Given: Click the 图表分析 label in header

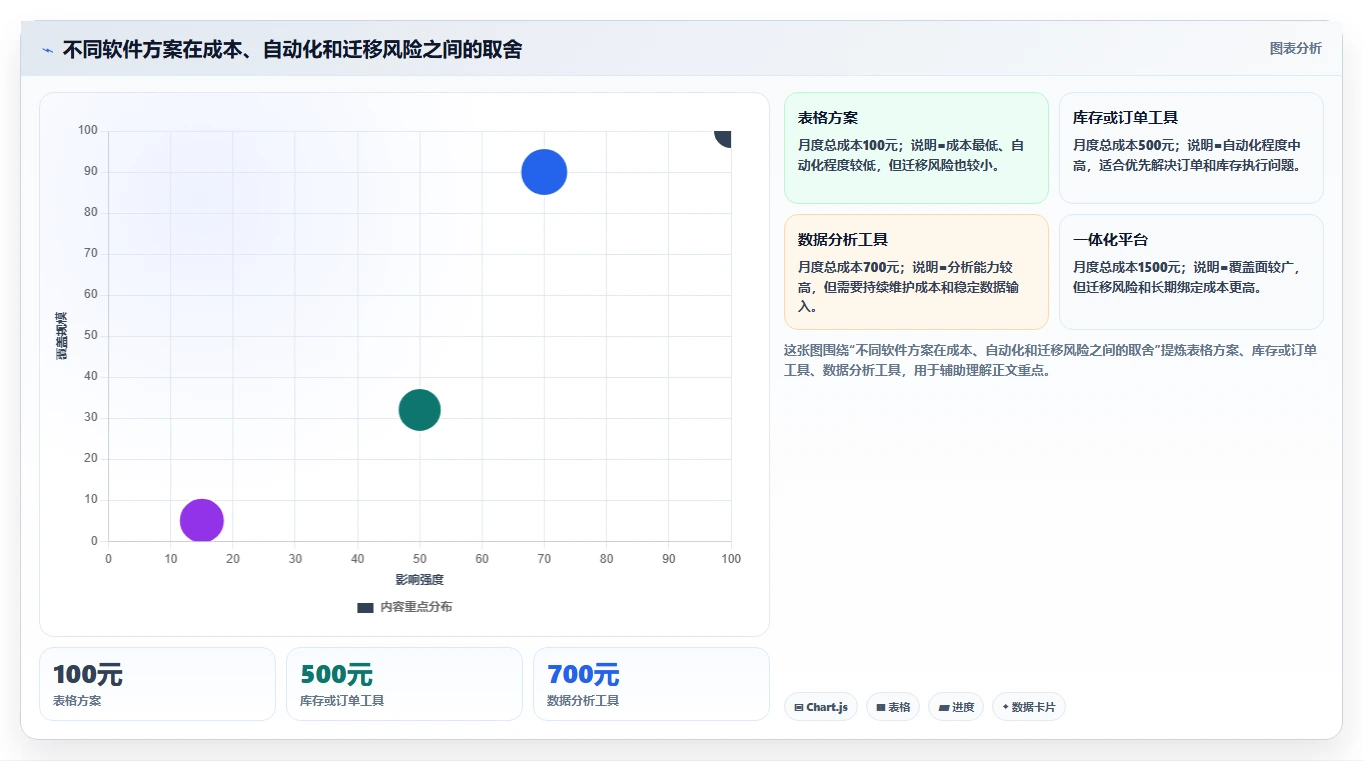Looking at the screenshot, I should coord(1295,48).
